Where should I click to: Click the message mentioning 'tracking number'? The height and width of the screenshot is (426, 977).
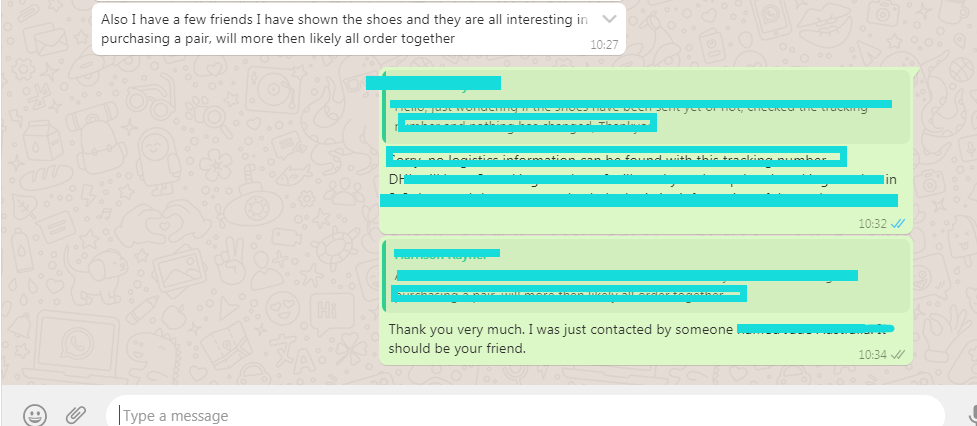point(615,160)
